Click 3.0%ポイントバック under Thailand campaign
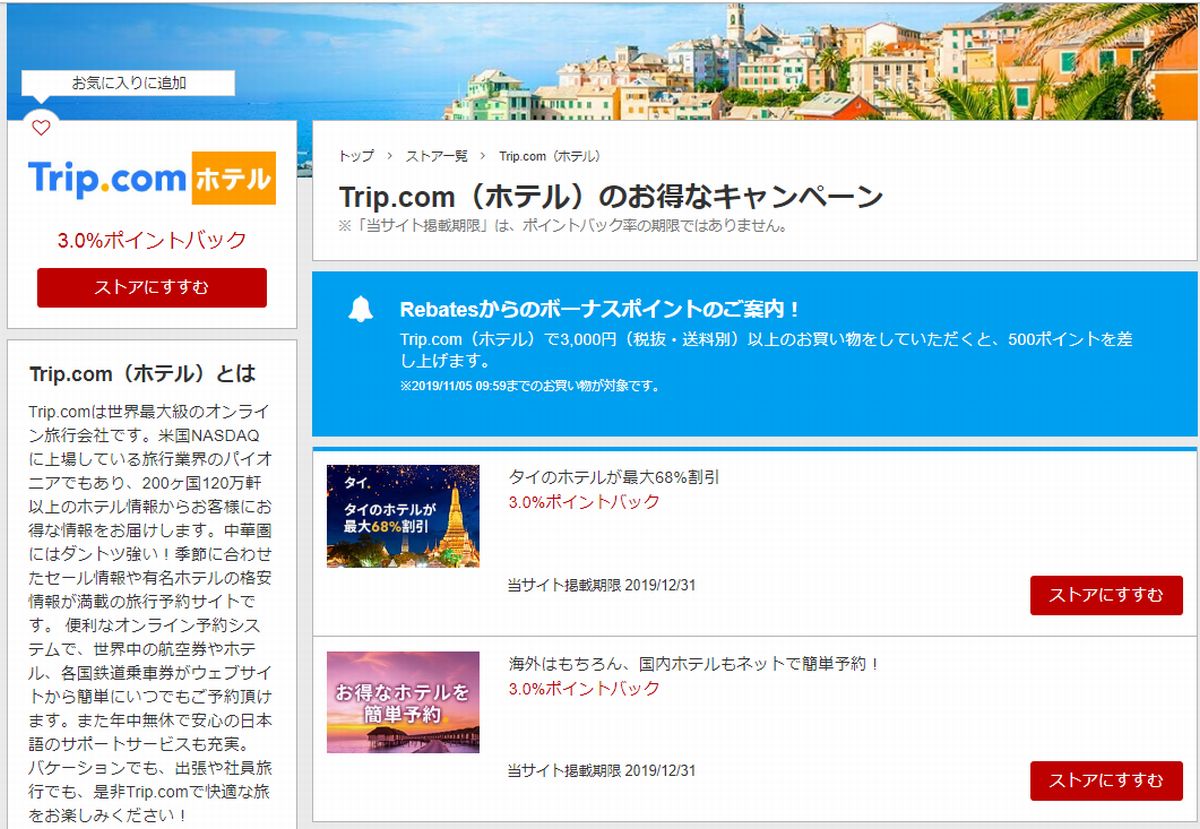This screenshot has width=1200, height=829. tap(584, 502)
